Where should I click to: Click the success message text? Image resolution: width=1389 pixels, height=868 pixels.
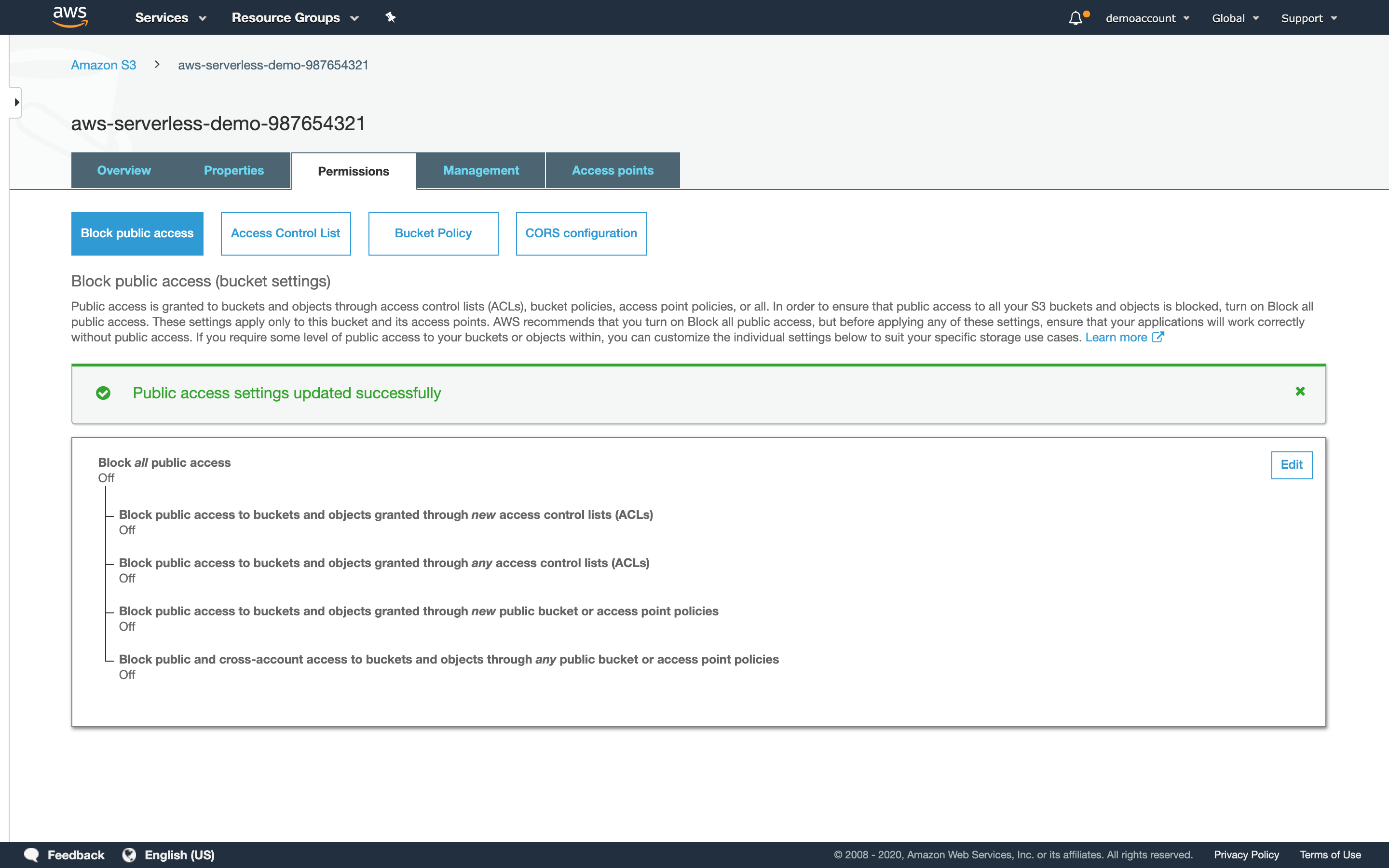coord(287,393)
